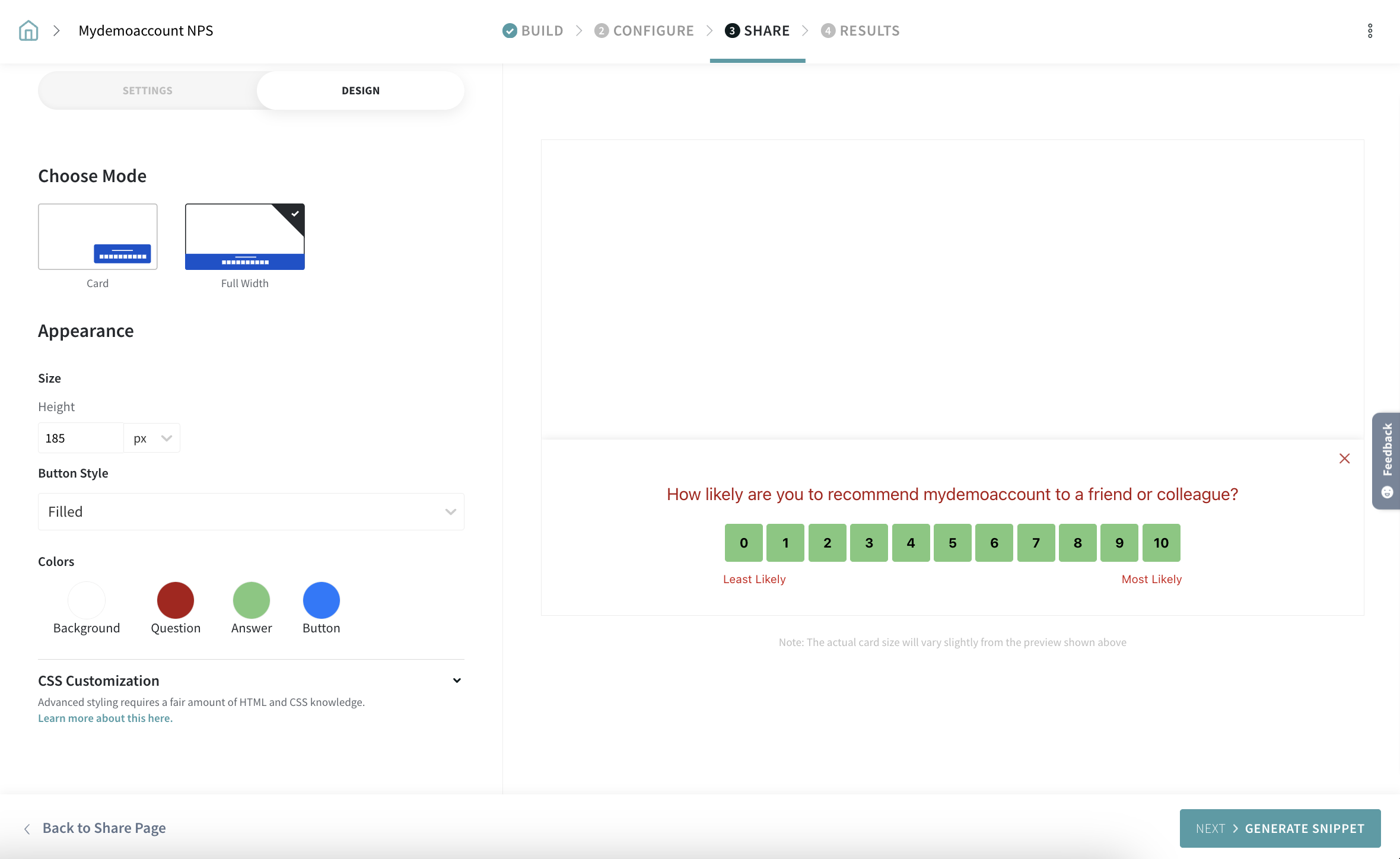Go to the RESULTS step
The height and width of the screenshot is (859, 1400).
869,31
